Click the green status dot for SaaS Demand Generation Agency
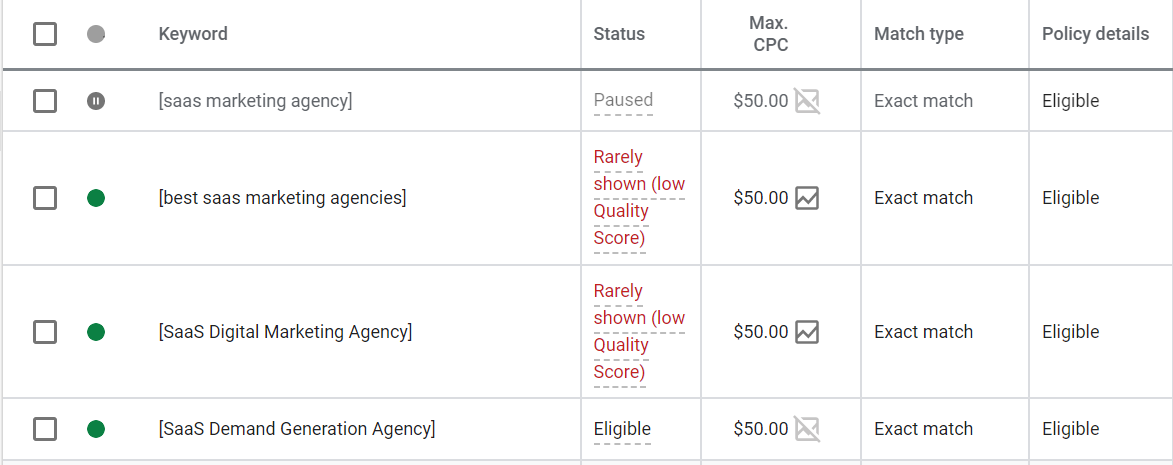1173x465 pixels. [96, 429]
